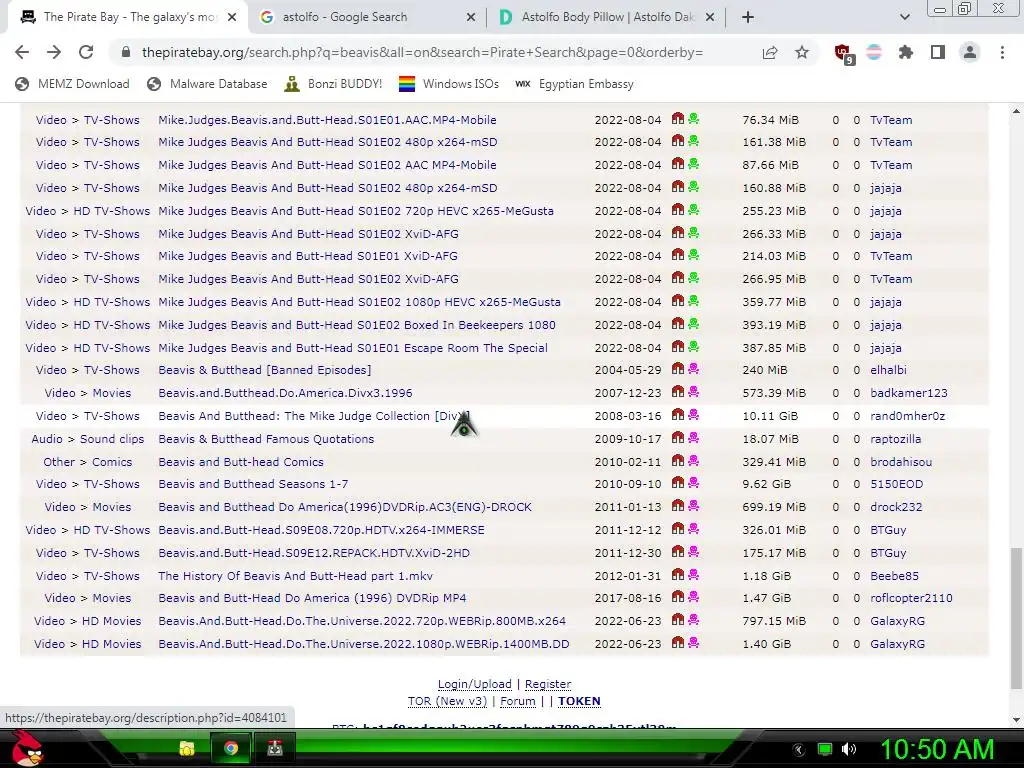Open the Forum link
1024x768 pixels.
[x=518, y=701]
